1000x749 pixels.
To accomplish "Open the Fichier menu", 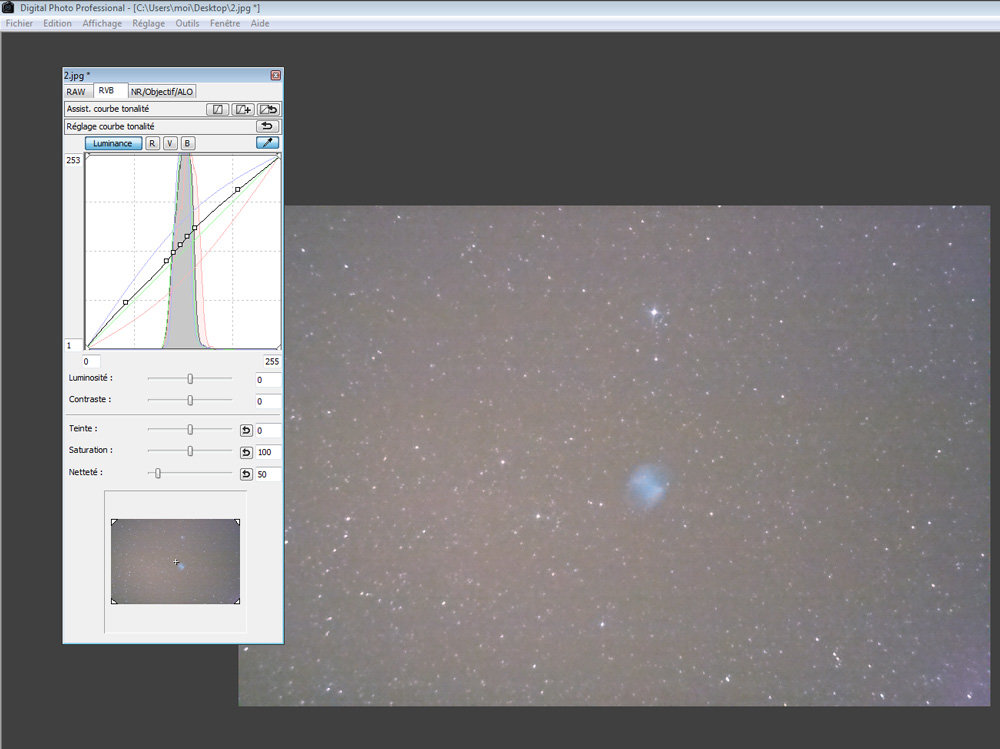I will tap(19, 24).
